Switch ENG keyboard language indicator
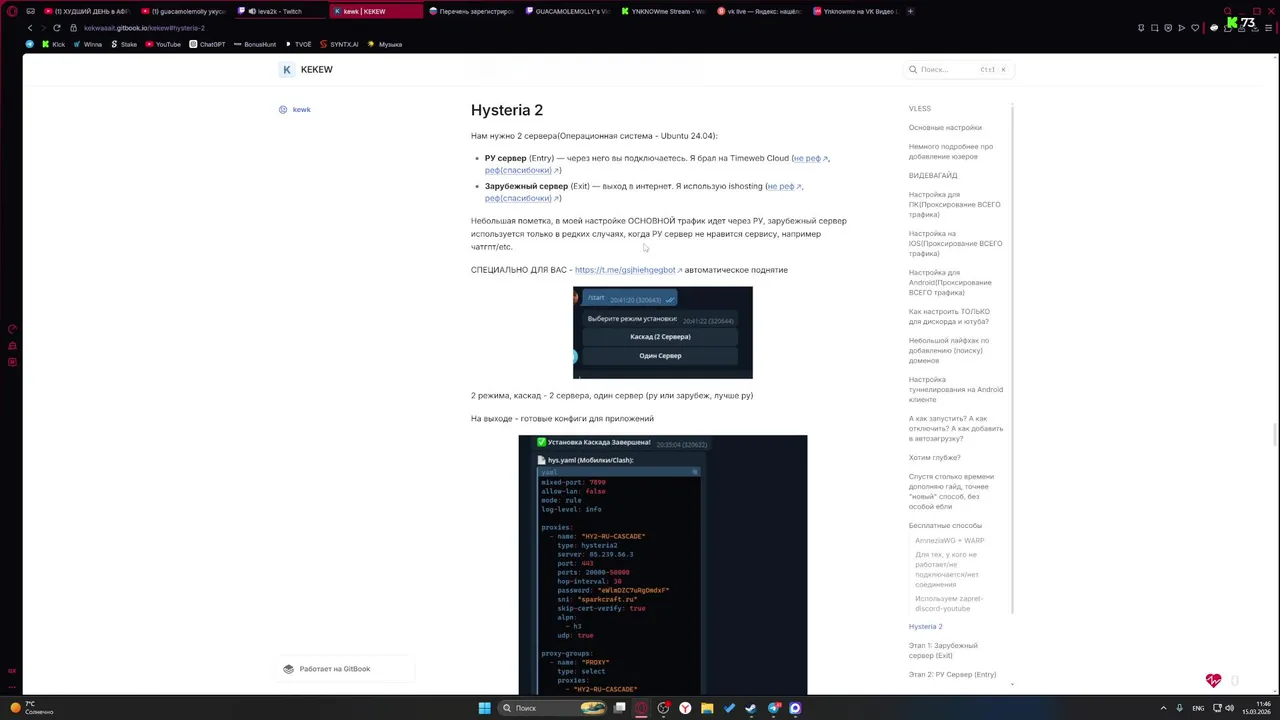This screenshot has height=720, width=1280. pos(1199,708)
